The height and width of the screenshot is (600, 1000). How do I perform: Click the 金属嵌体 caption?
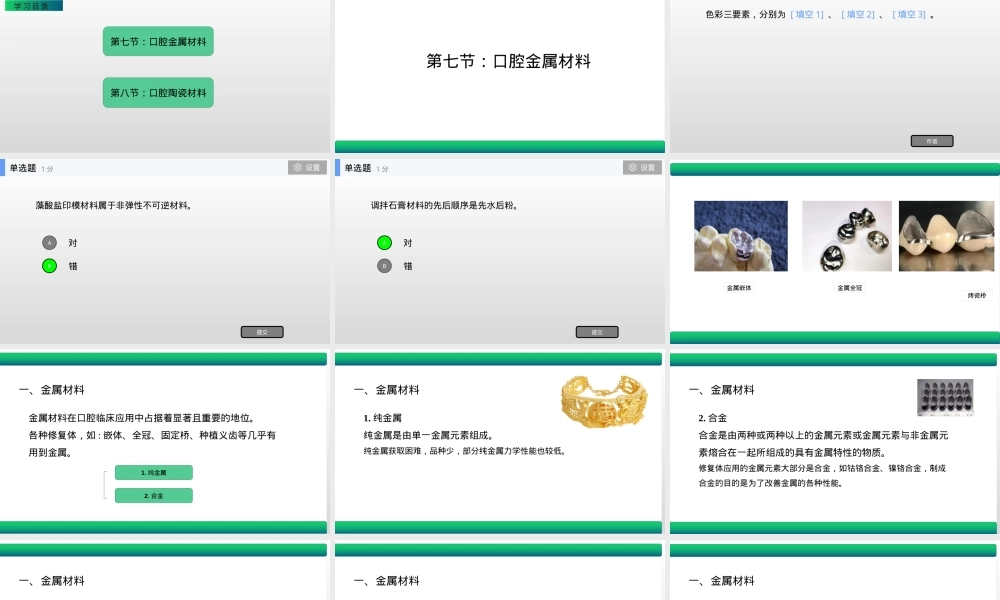(739, 288)
